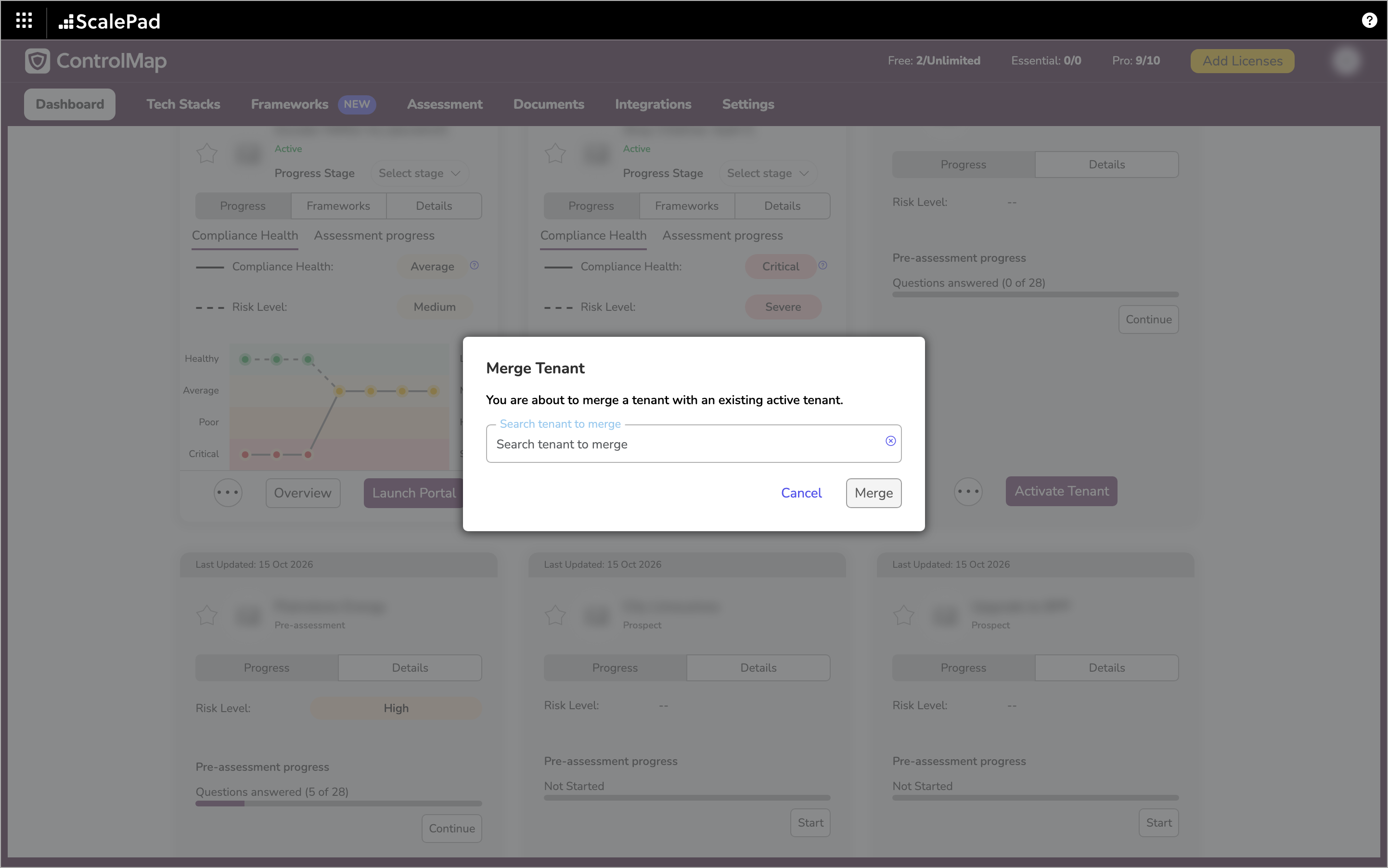1388x868 pixels.
Task: Click Questions answered (0 of 28) progress bar
Action: pos(1035,294)
